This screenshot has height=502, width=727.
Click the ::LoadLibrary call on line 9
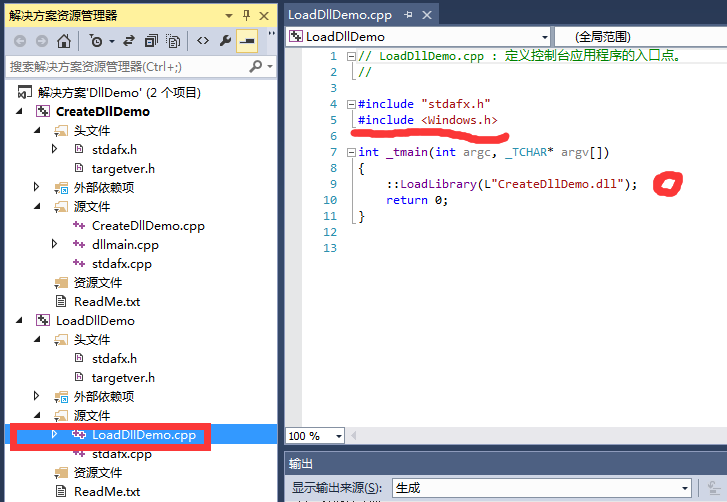coord(511,184)
